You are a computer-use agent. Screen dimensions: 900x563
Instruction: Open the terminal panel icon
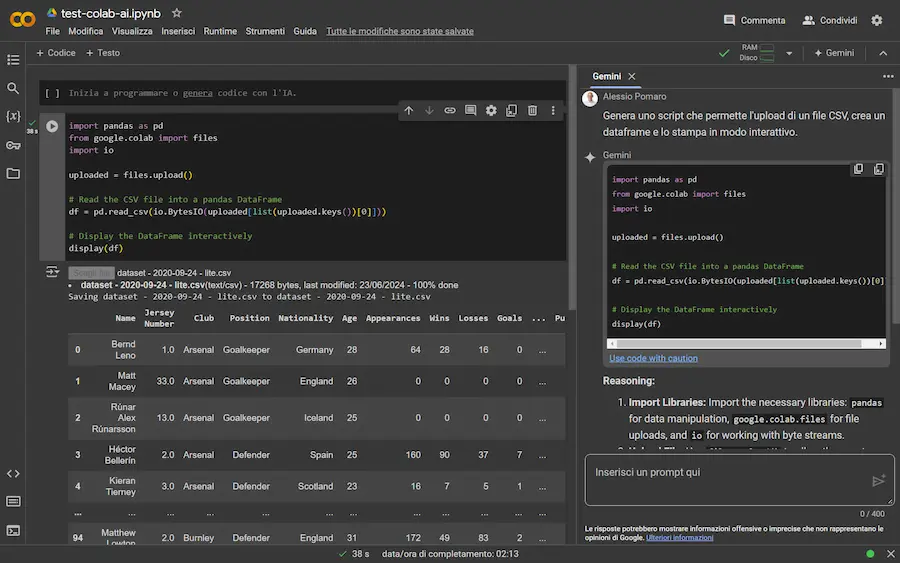pyautogui.click(x=13, y=530)
